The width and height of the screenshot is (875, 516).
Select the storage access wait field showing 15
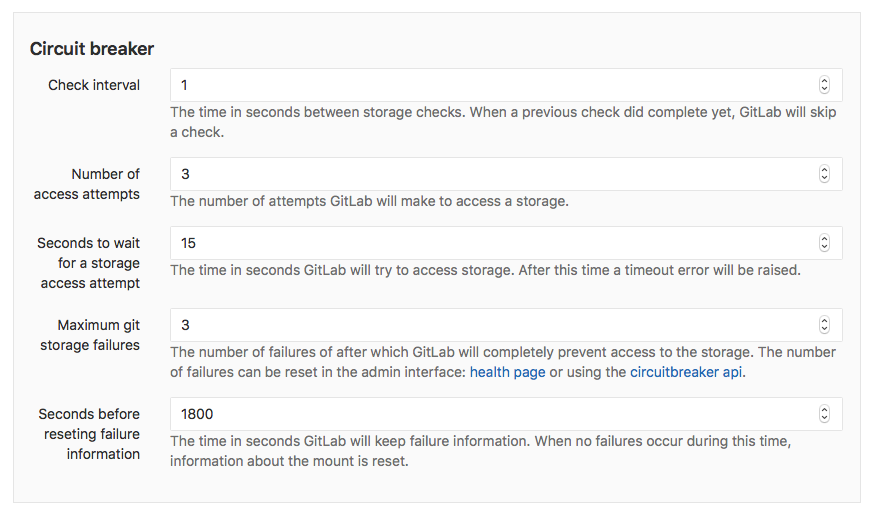[490, 243]
